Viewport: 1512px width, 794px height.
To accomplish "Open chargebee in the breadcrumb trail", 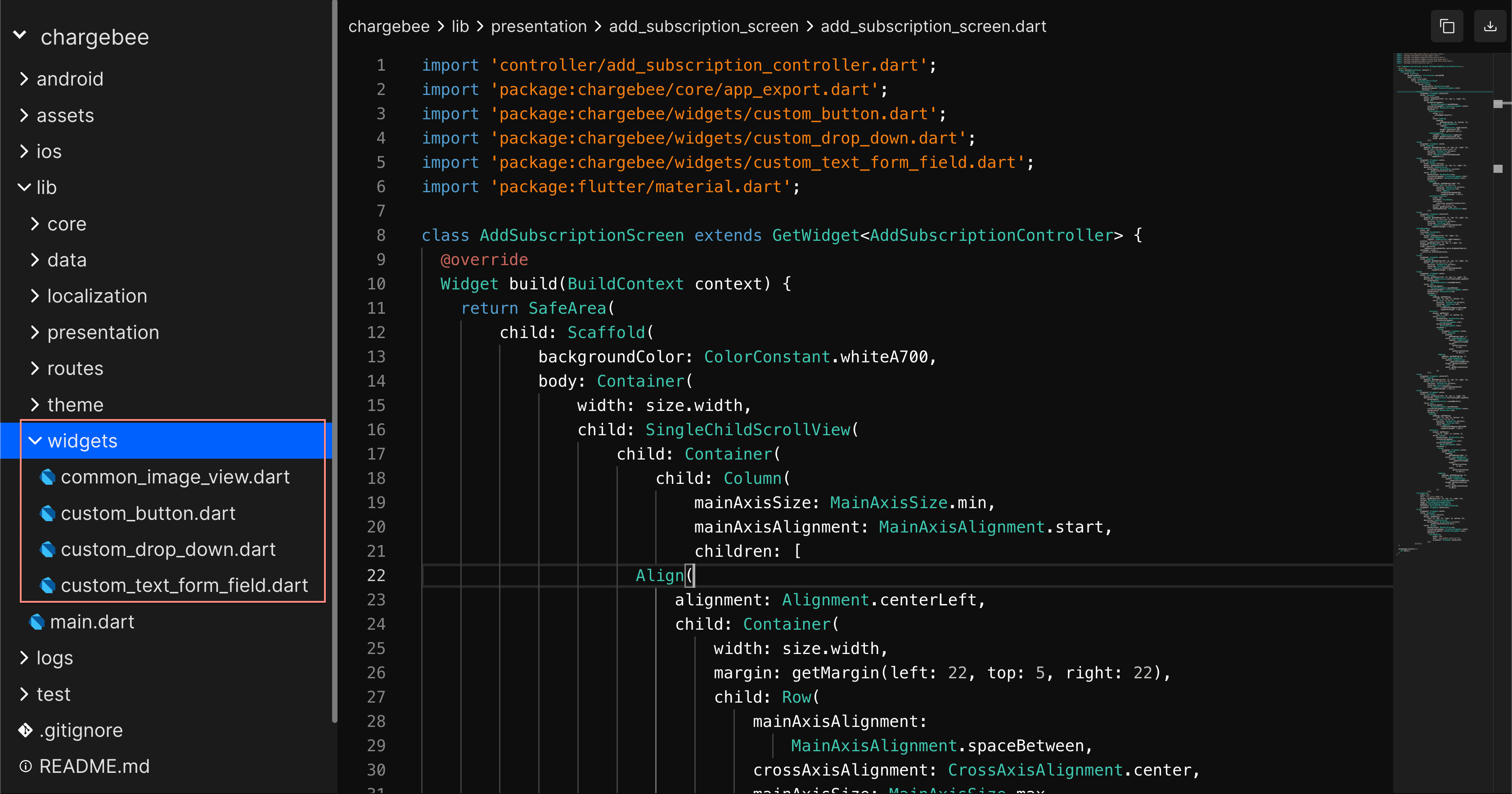I will [x=388, y=26].
